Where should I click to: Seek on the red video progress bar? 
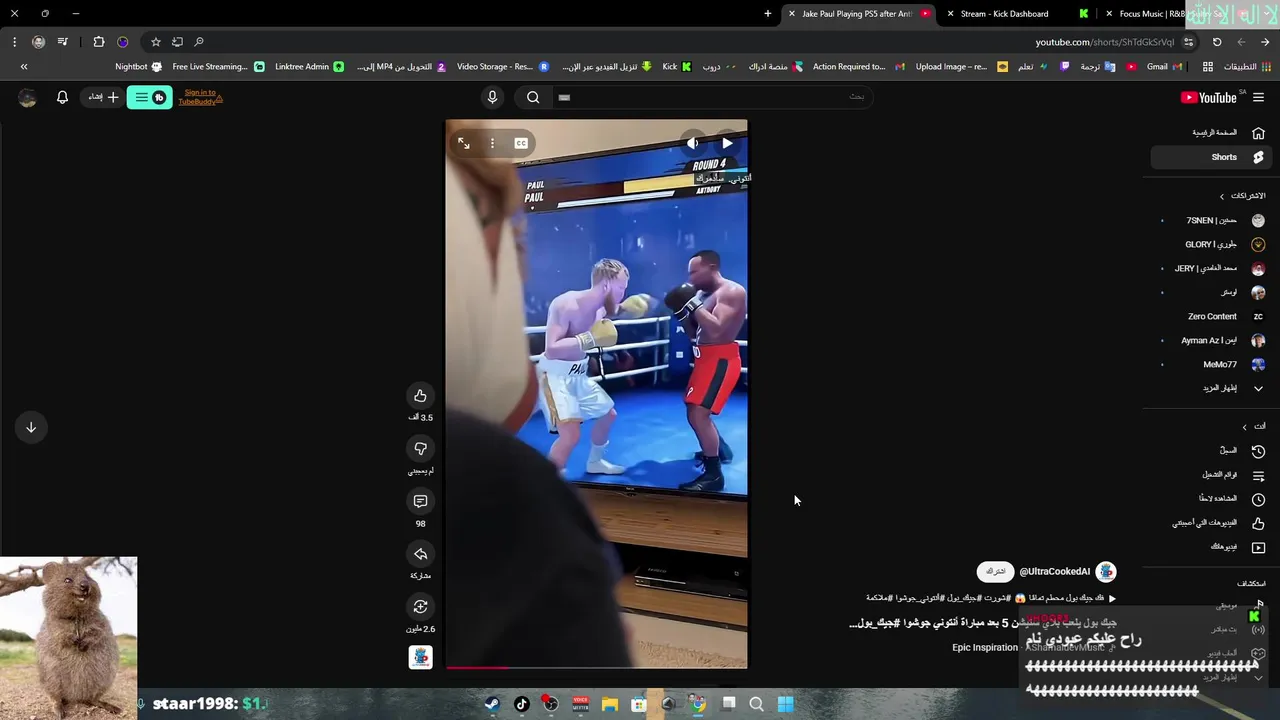click(x=596, y=667)
